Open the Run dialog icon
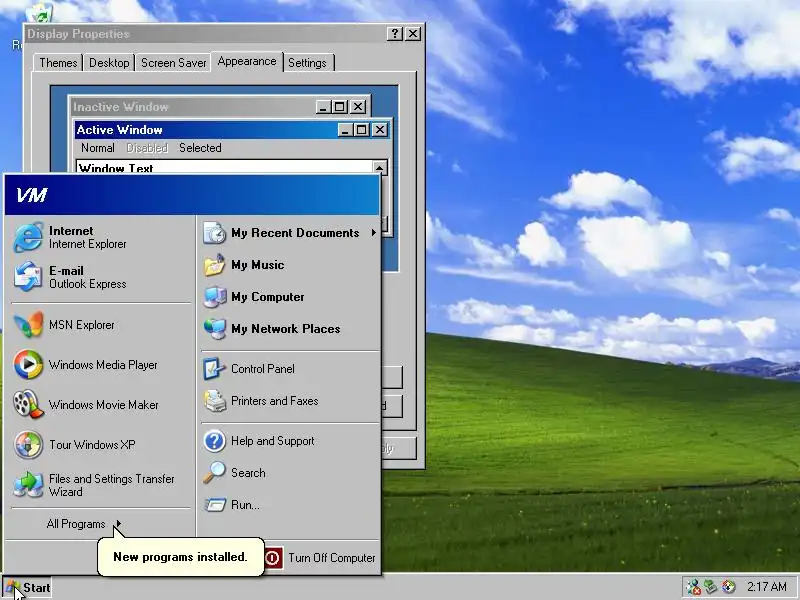 (x=215, y=505)
